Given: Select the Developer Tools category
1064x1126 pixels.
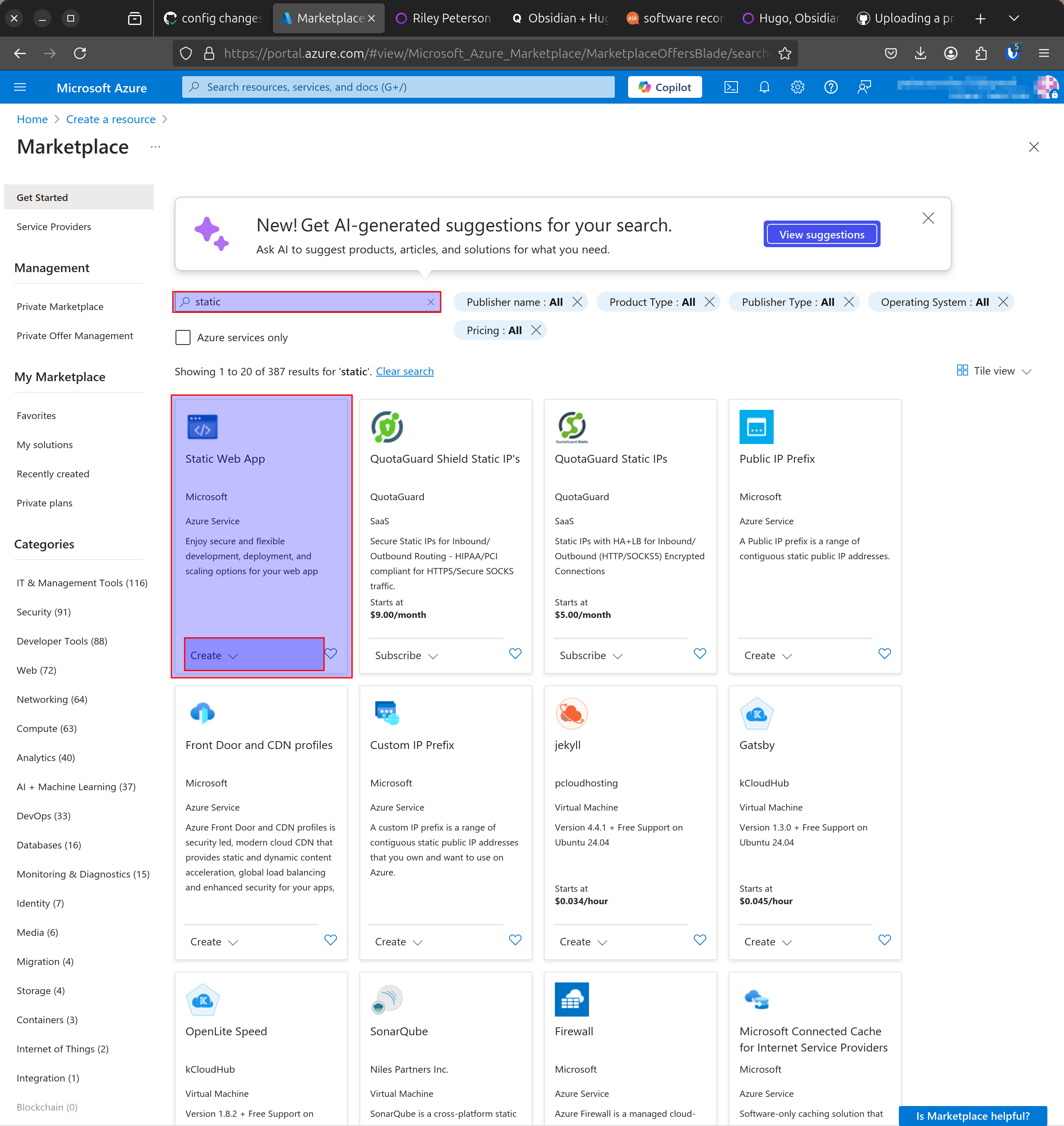Looking at the screenshot, I should pyautogui.click(x=62, y=641).
